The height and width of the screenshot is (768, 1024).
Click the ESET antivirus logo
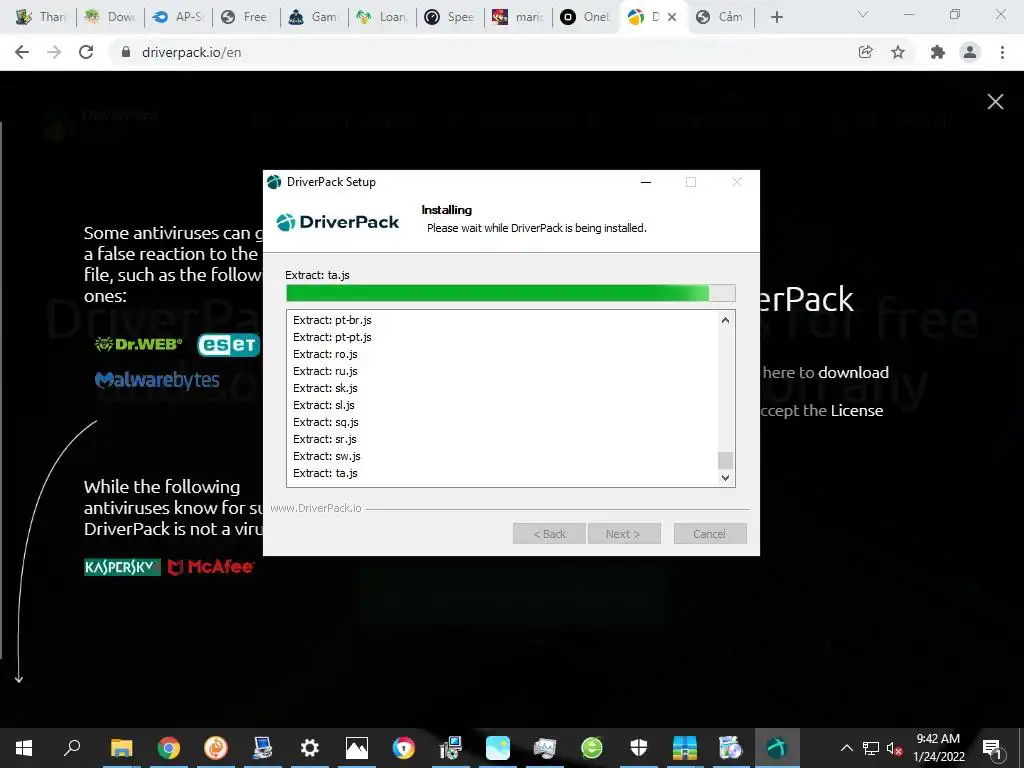pyautogui.click(x=228, y=345)
